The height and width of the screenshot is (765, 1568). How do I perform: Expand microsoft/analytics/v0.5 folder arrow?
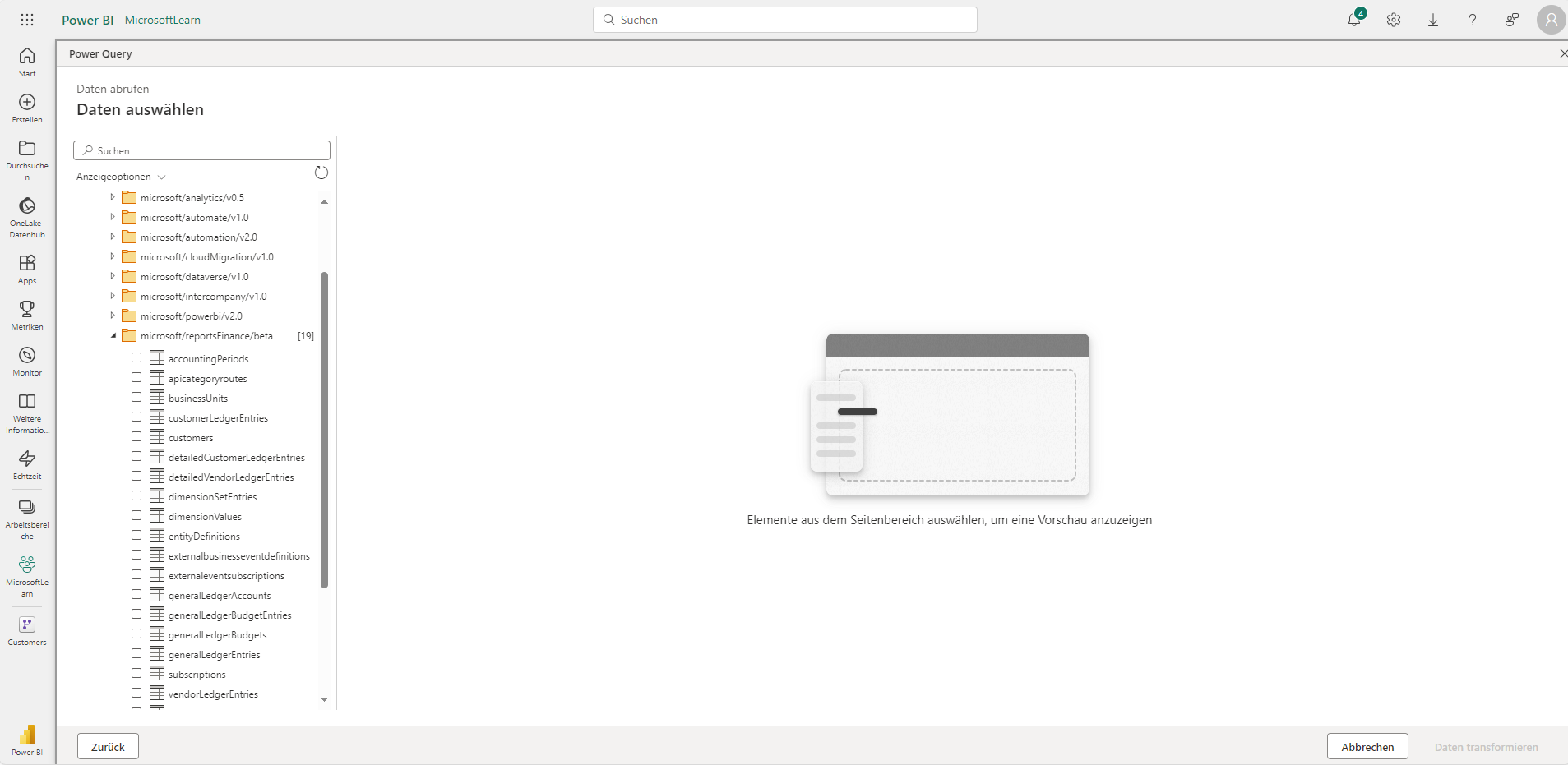tap(113, 197)
